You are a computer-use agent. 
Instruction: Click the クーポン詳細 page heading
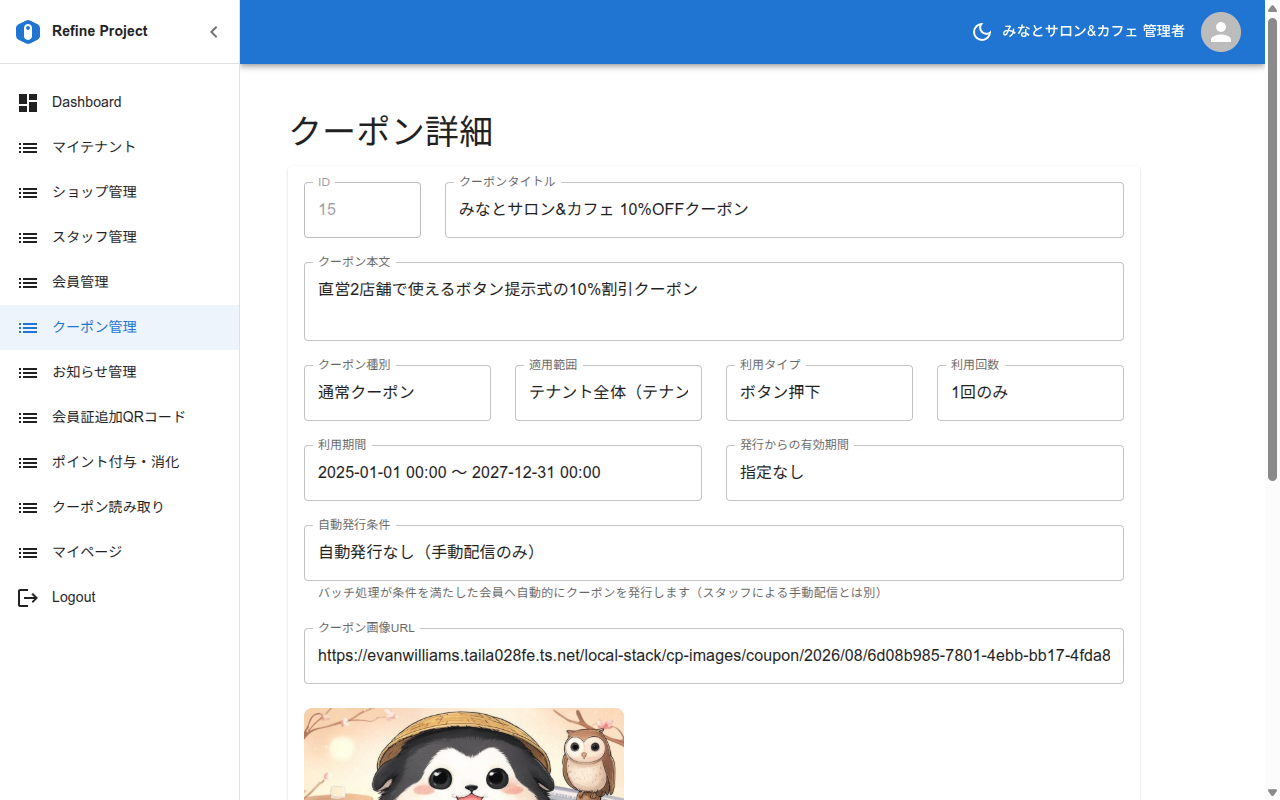[391, 131]
